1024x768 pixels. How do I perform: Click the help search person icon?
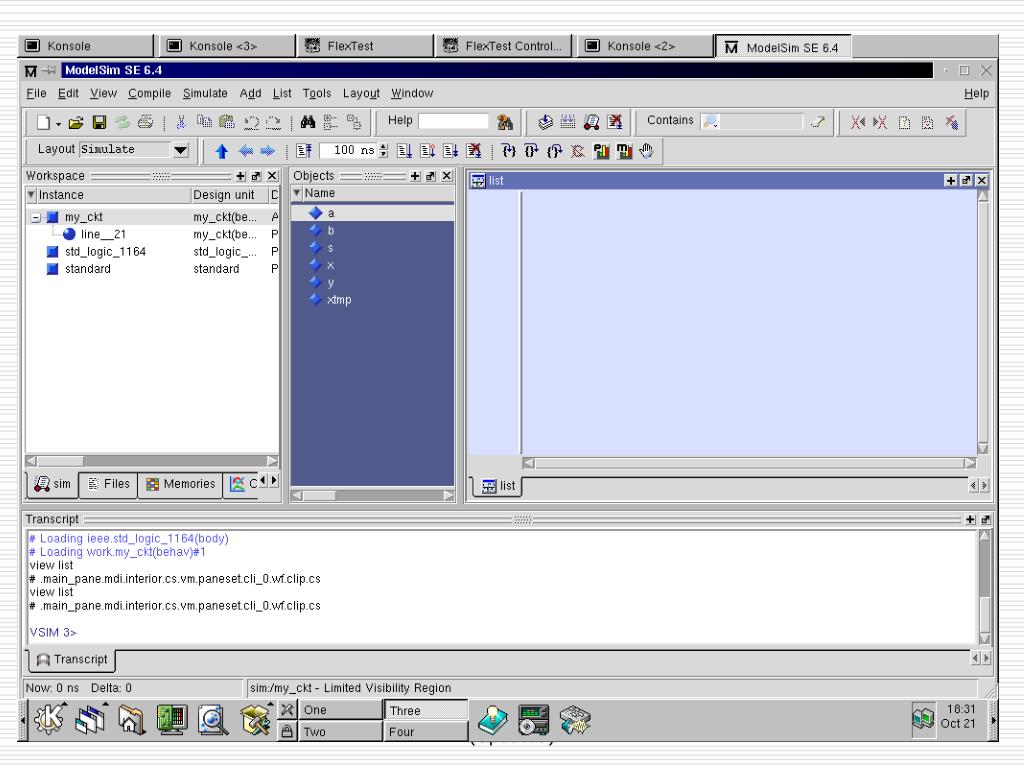click(505, 122)
